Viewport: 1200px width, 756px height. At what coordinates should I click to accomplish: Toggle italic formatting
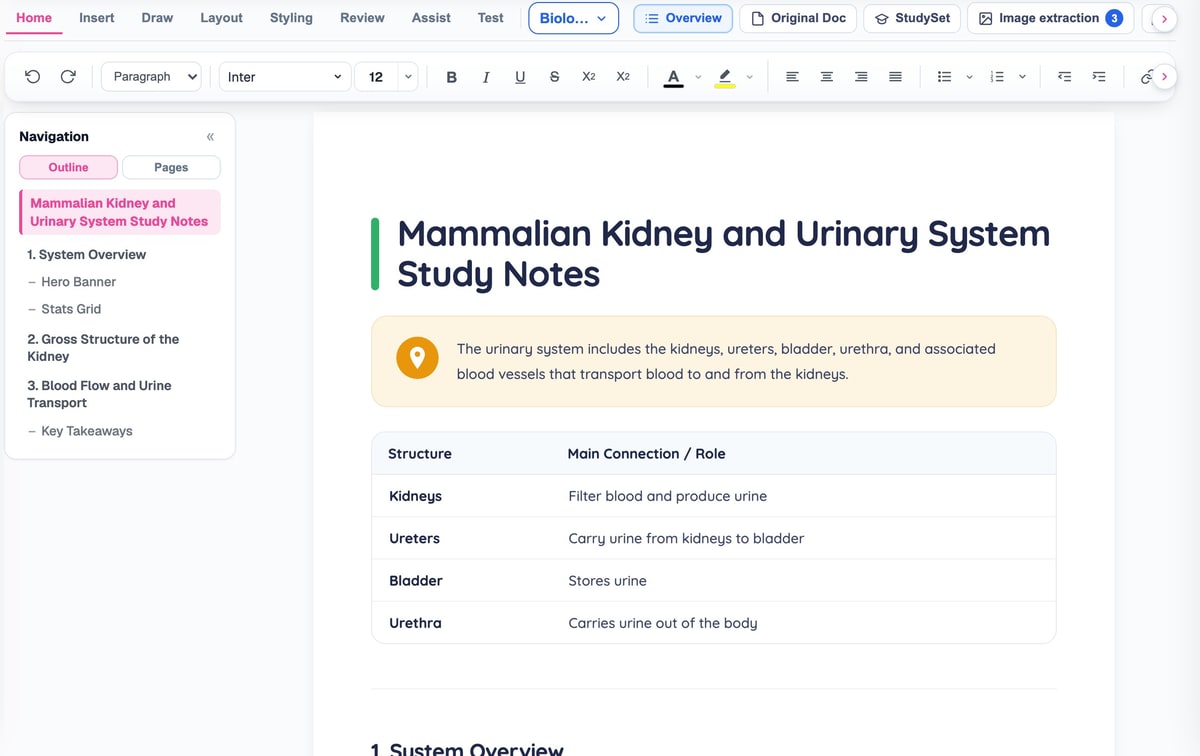click(486, 77)
